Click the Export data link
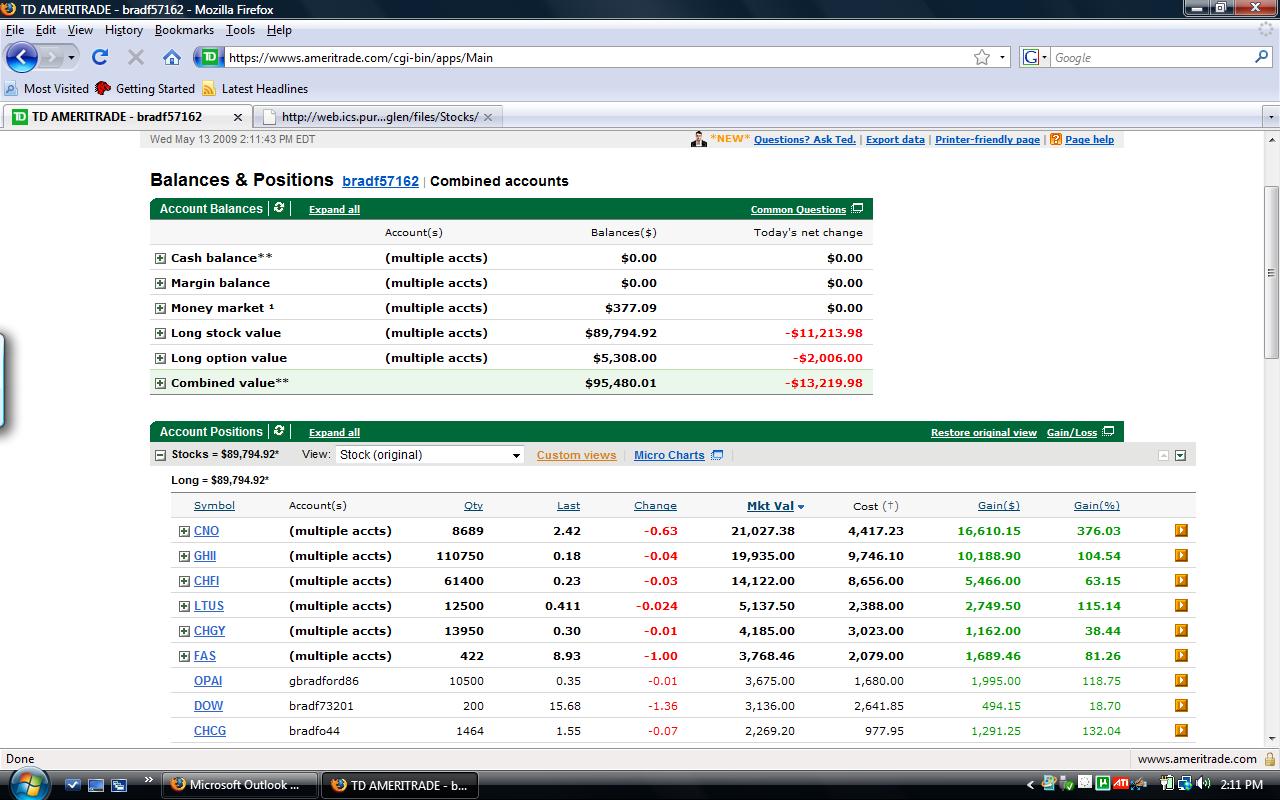The image size is (1280, 800). (895, 140)
